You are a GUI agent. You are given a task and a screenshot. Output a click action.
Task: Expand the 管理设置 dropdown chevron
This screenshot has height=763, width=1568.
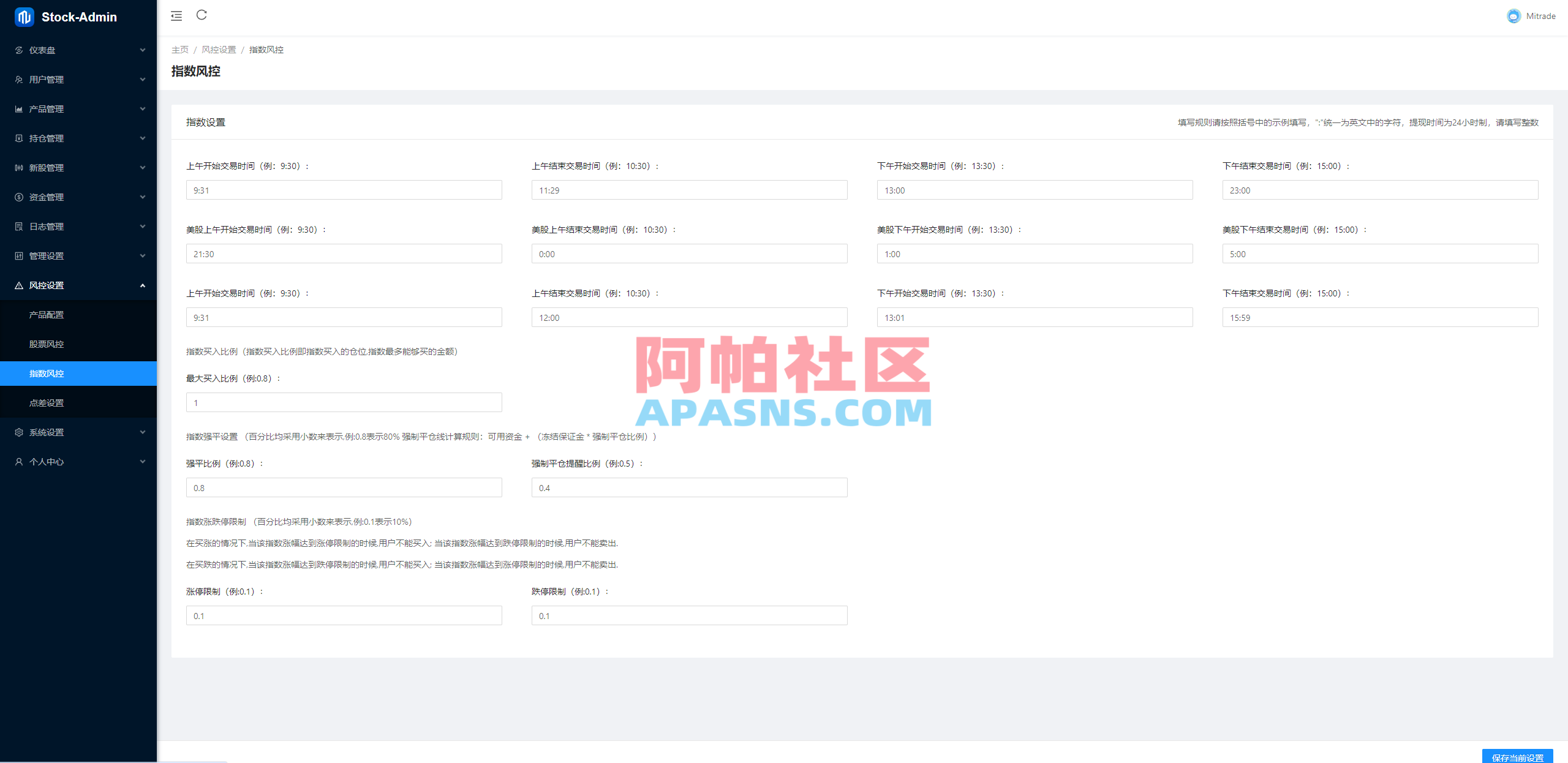point(142,255)
